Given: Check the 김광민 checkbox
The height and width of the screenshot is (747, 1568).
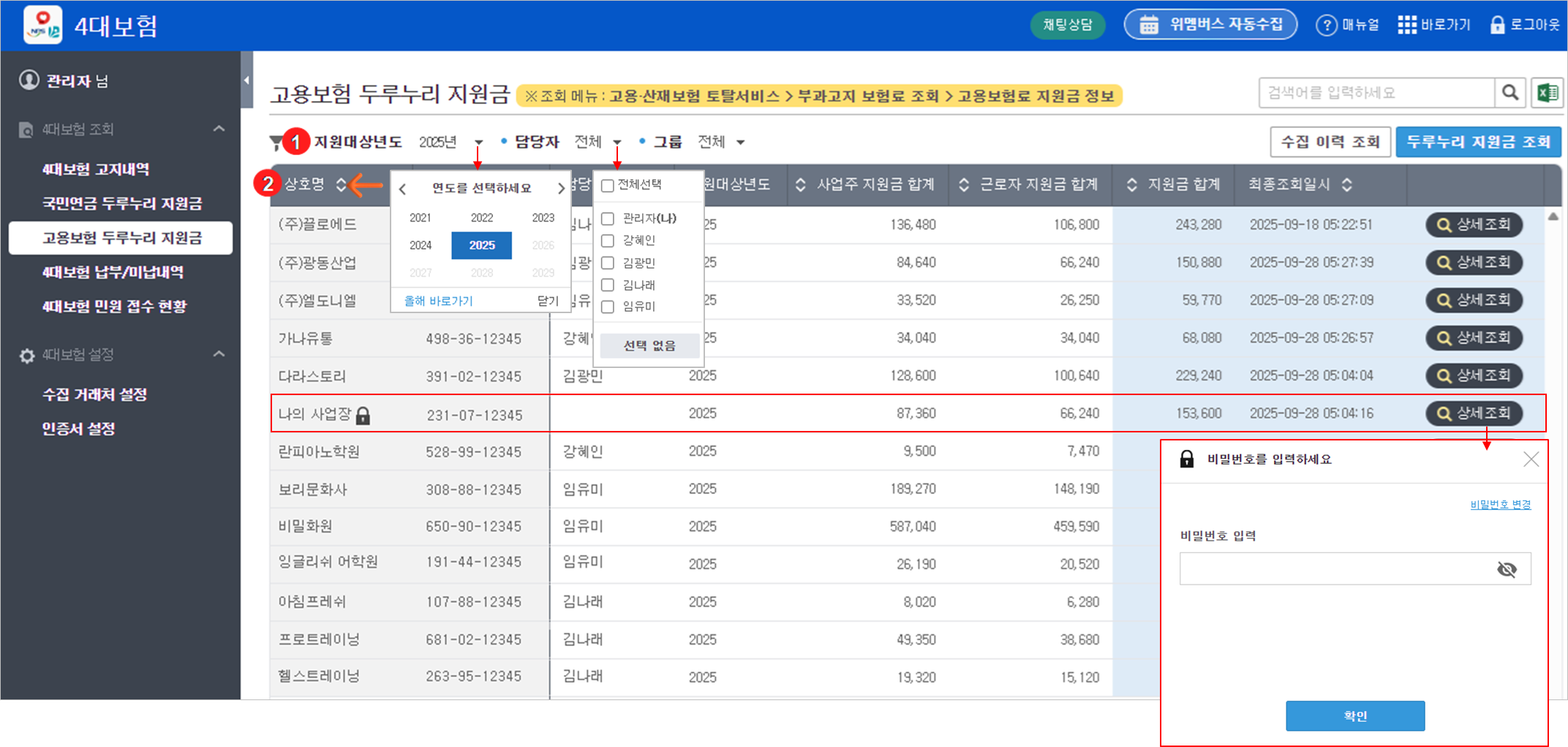Looking at the screenshot, I should coord(607,263).
